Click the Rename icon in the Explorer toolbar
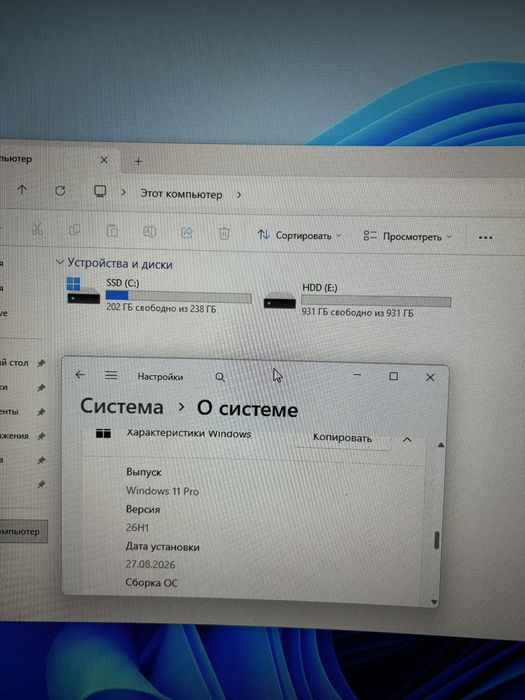525x700 pixels. (149, 231)
